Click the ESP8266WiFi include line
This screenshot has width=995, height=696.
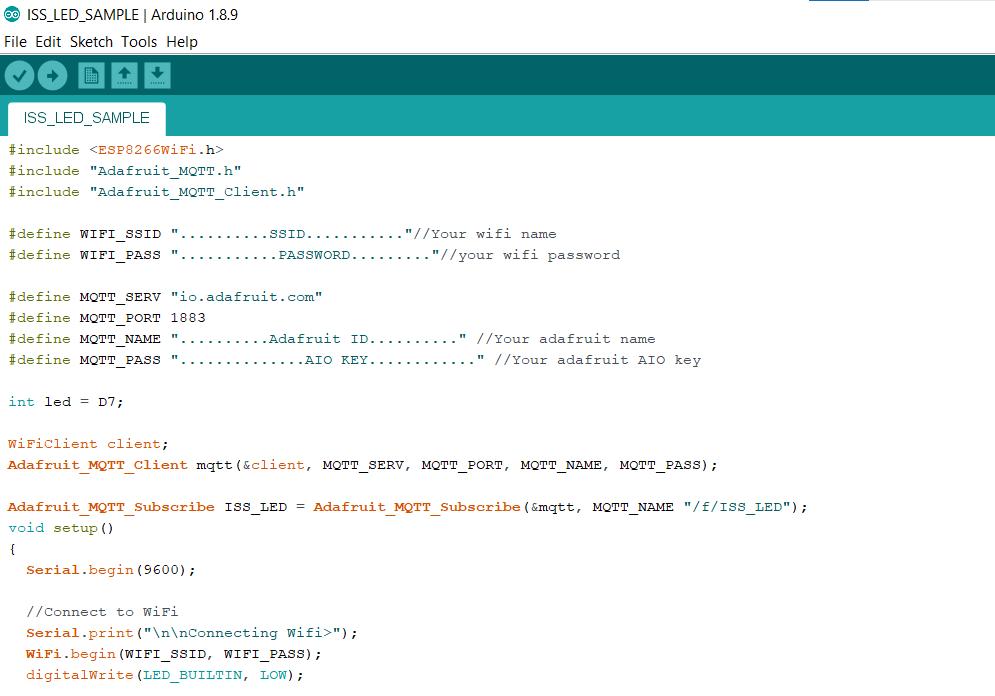point(115,150)
